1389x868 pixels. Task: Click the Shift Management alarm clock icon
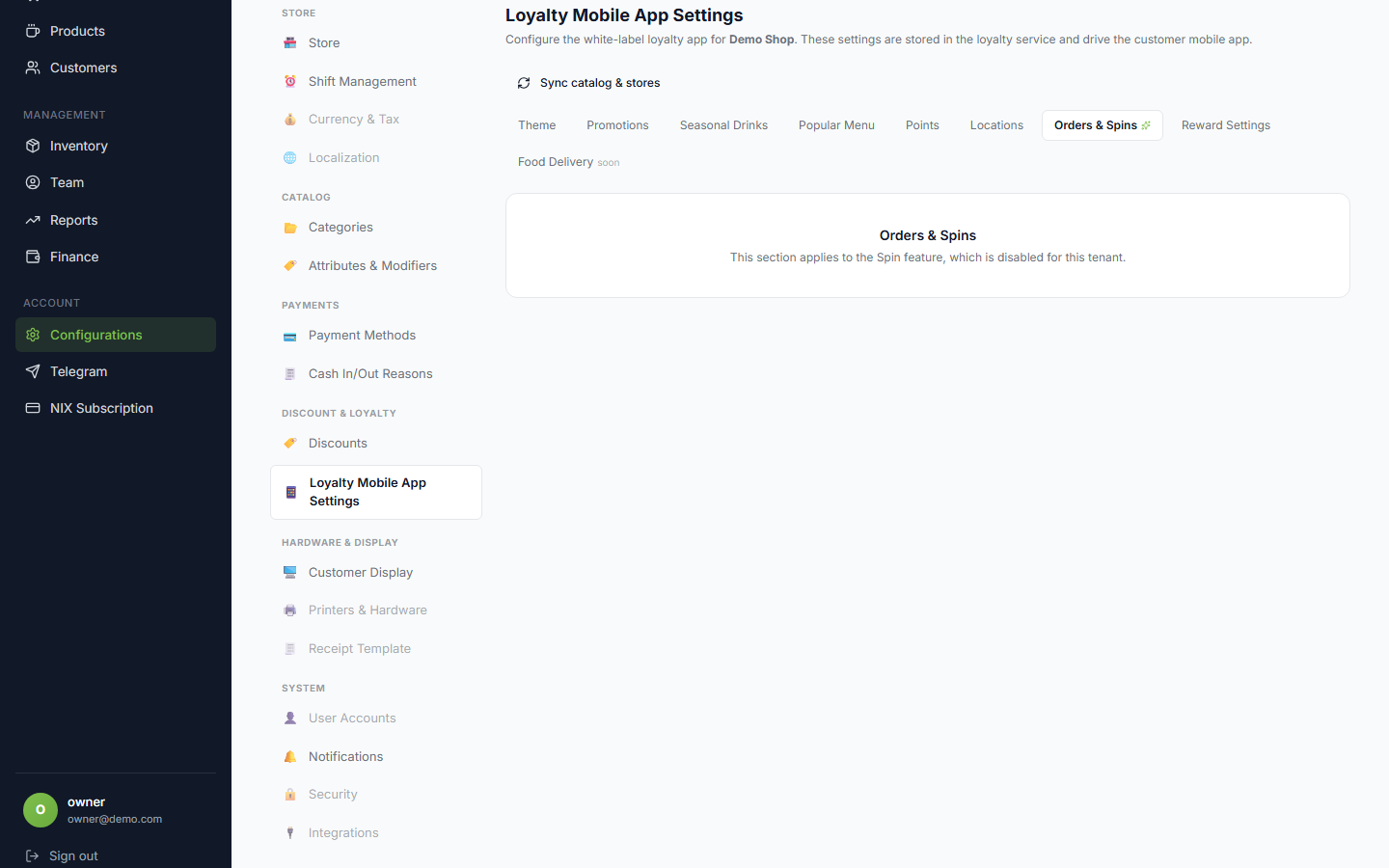click(x=290, y=82)
